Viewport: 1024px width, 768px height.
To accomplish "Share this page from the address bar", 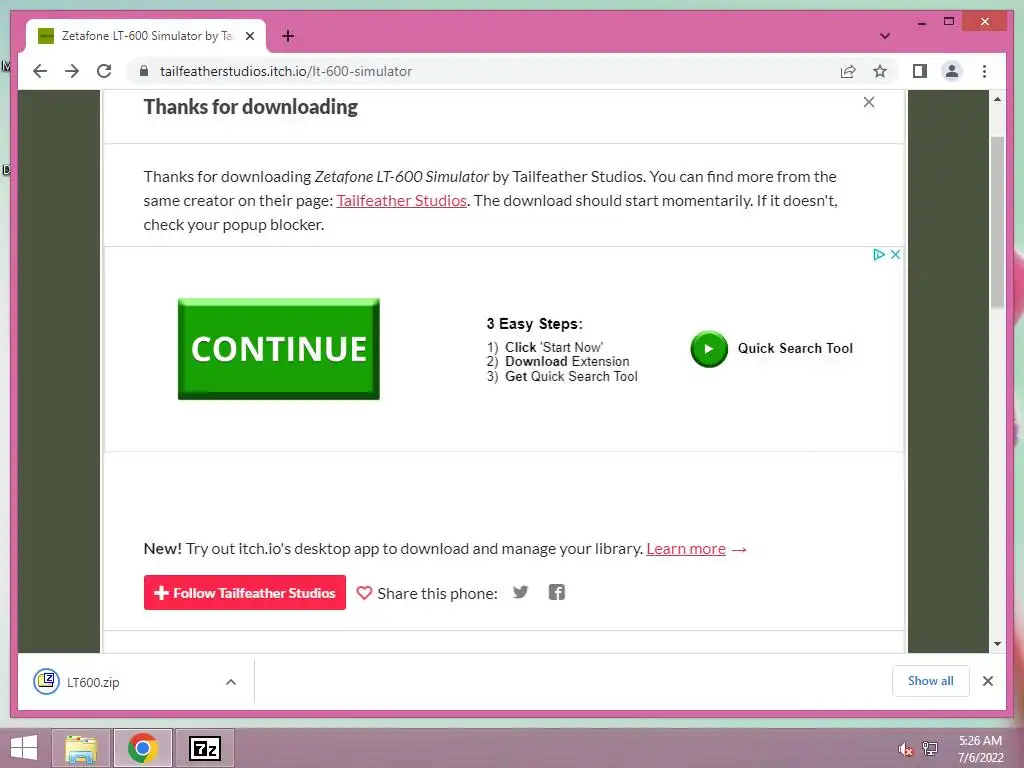I will click(x=848, y=71).
